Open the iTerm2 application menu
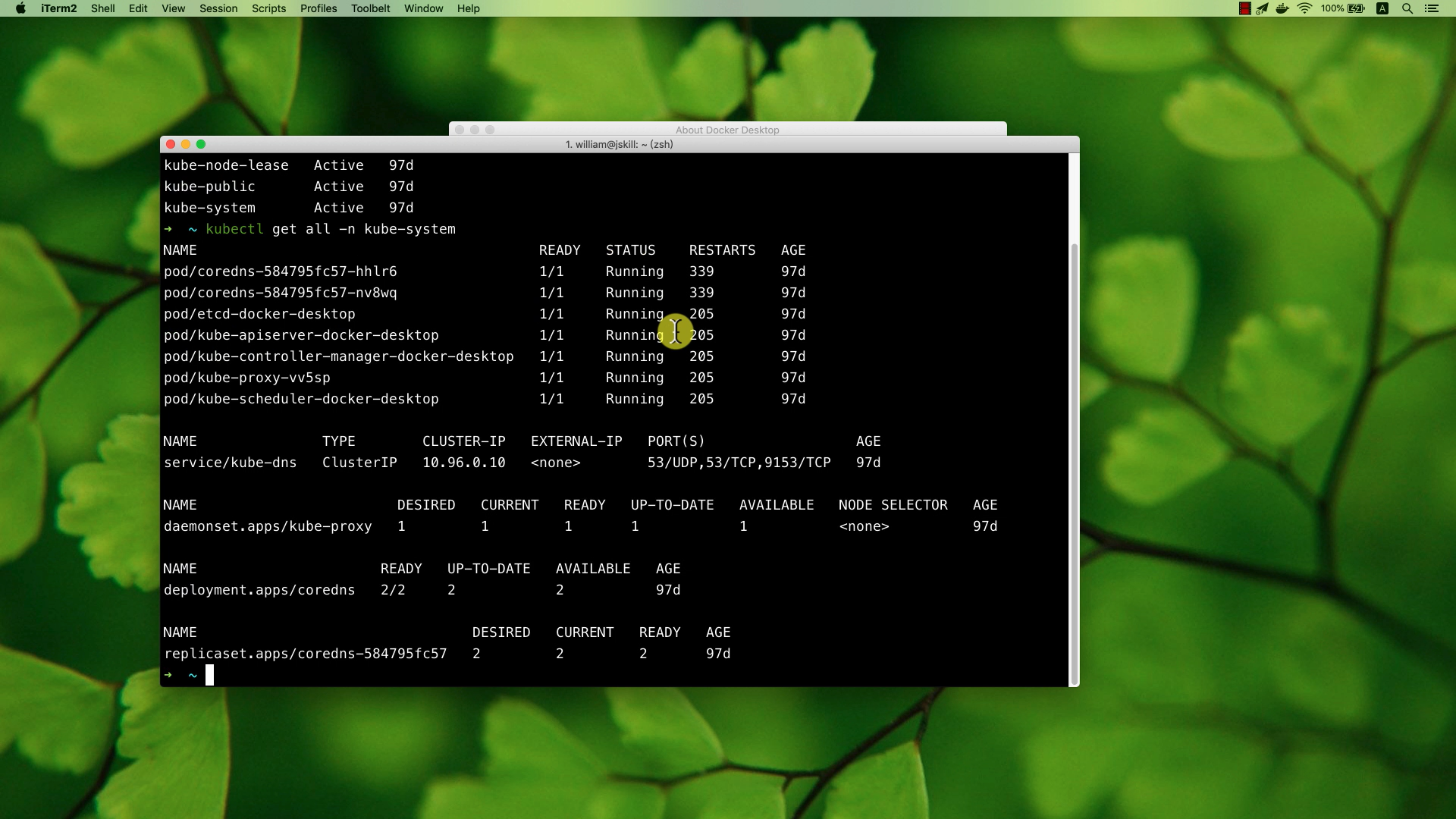Screen dimensions: 1456x819 [58, 8]
